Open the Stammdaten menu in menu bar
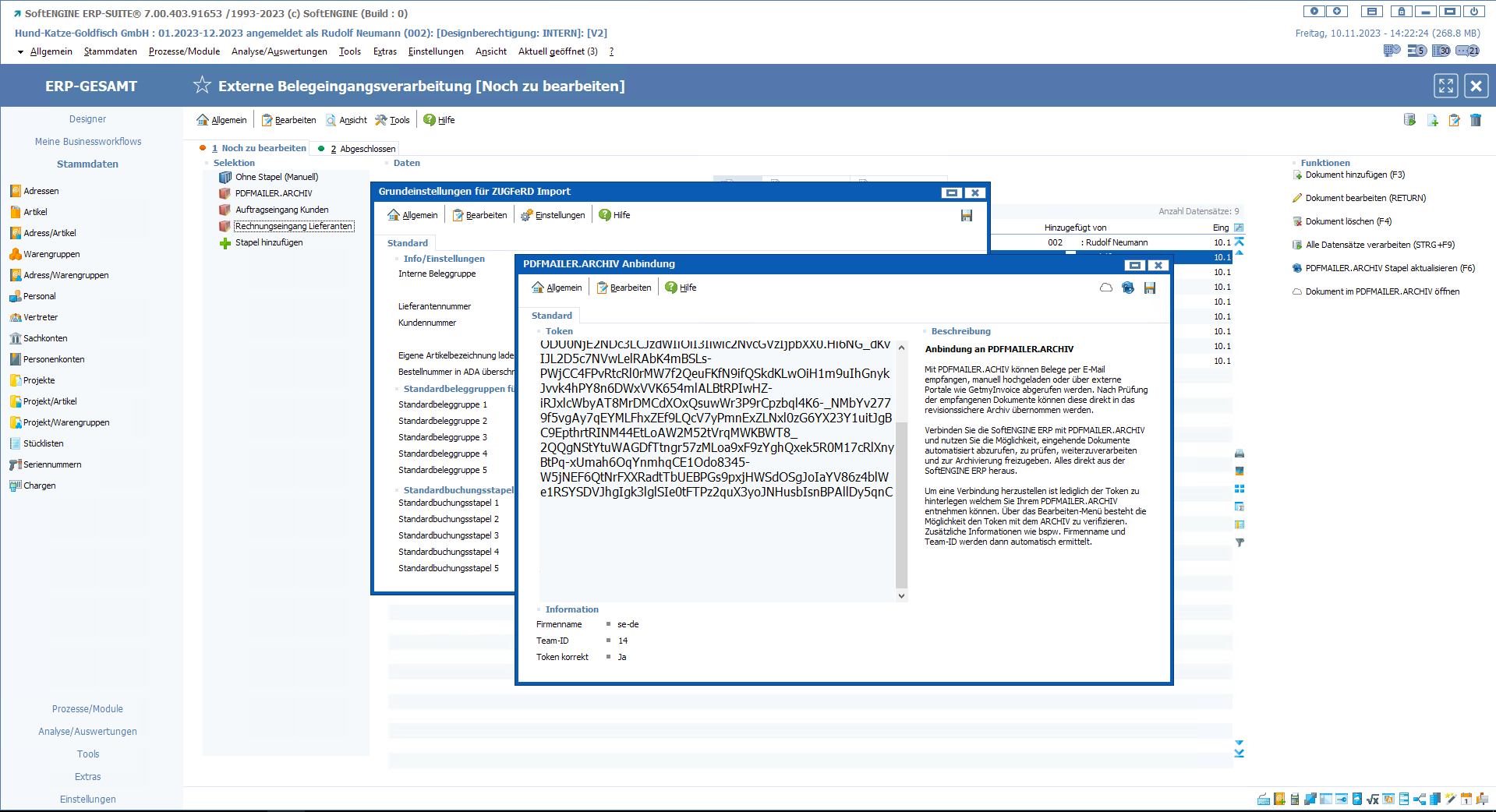 coord(111,51)
